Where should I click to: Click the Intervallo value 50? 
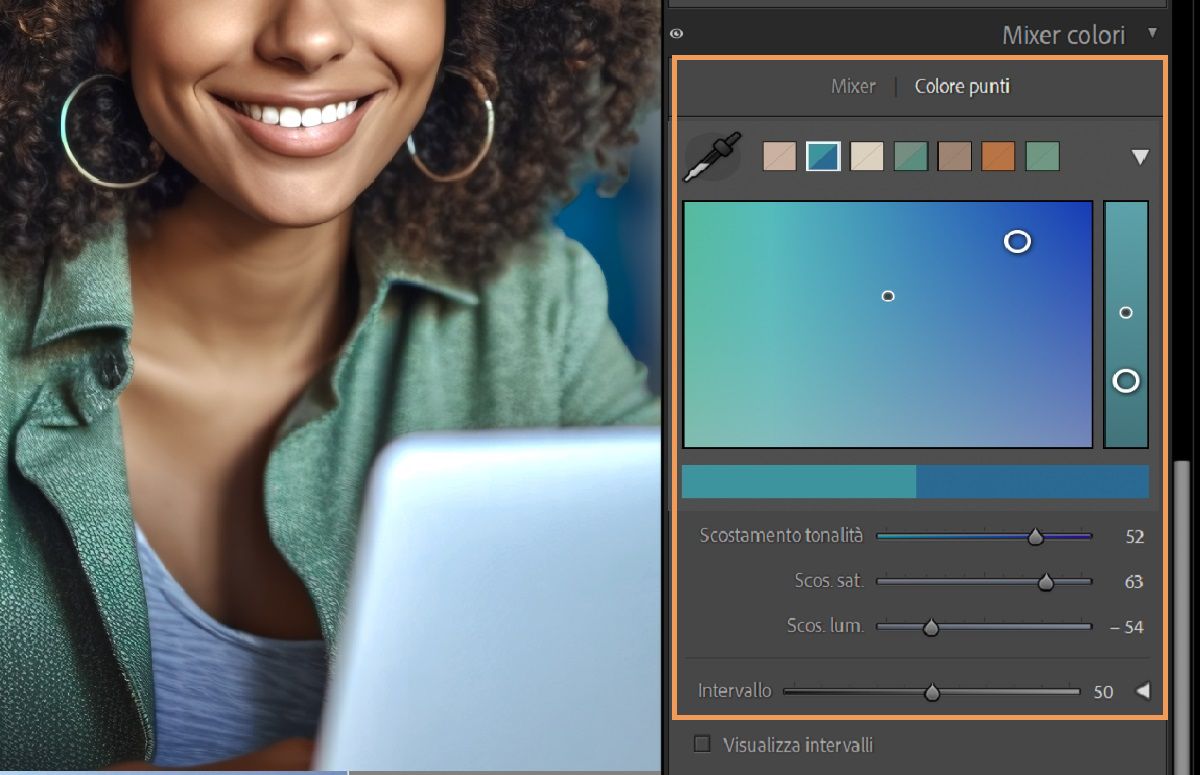1104,692
